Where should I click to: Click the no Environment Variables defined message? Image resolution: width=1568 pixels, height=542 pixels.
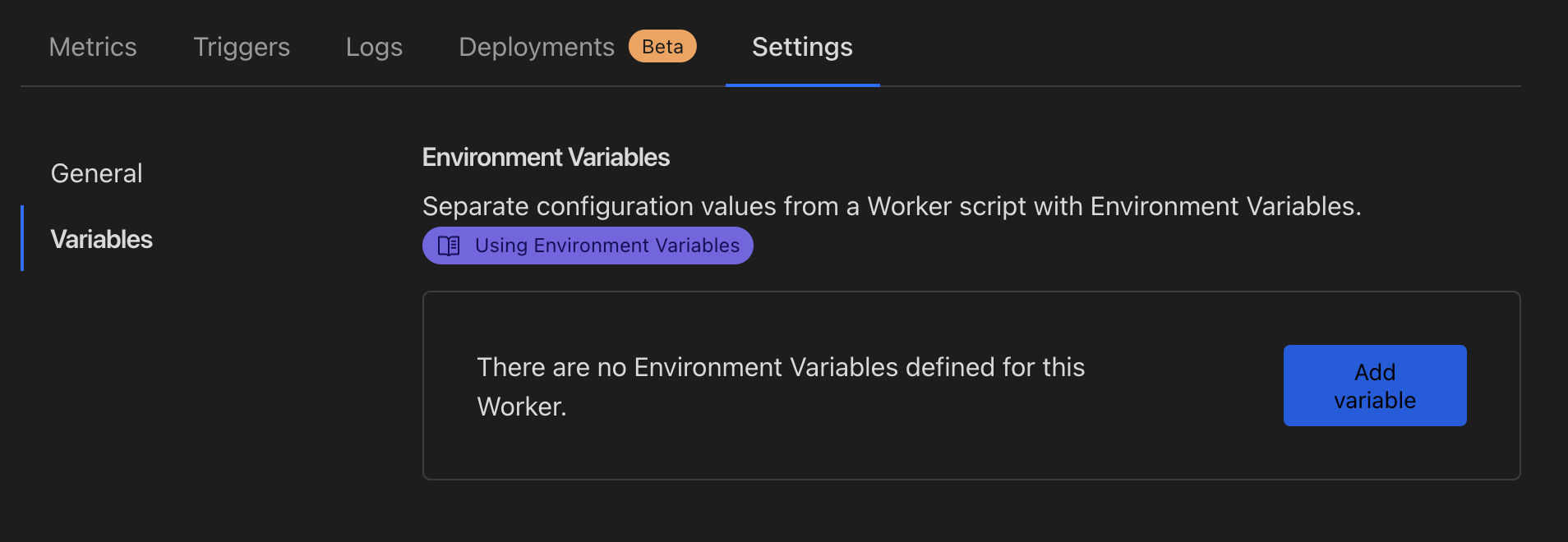pos(780,367)
